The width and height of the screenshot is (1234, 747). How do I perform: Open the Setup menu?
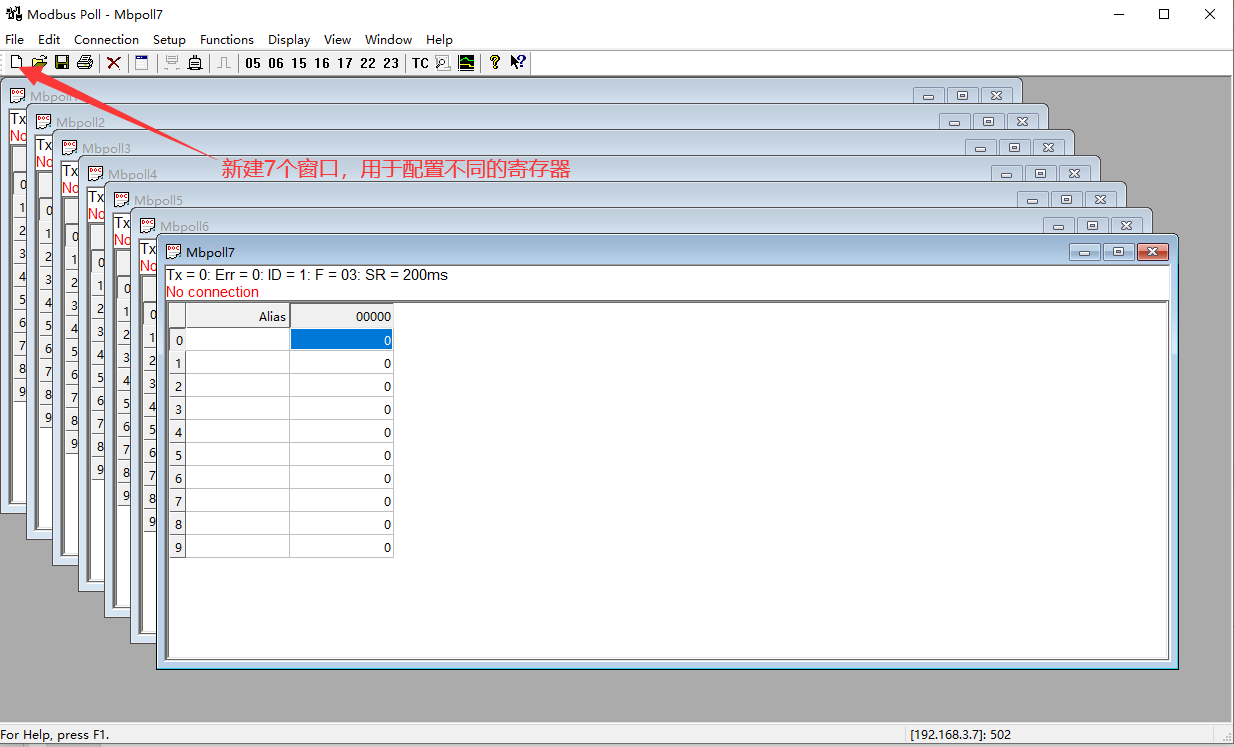(169, 40)
